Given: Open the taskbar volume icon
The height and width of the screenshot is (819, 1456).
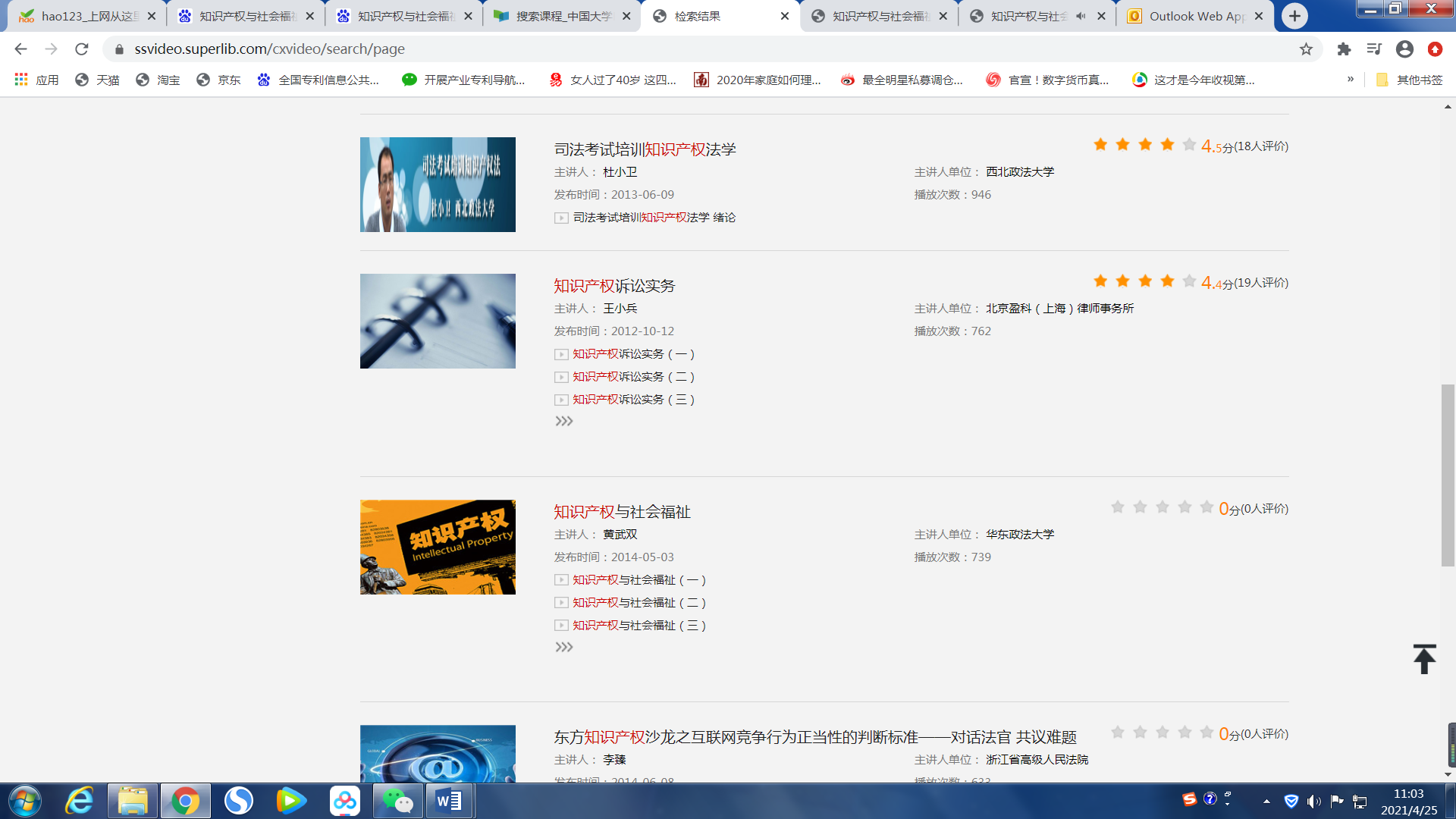Looking at the screenshot, I should click(x=1314, y=801).
